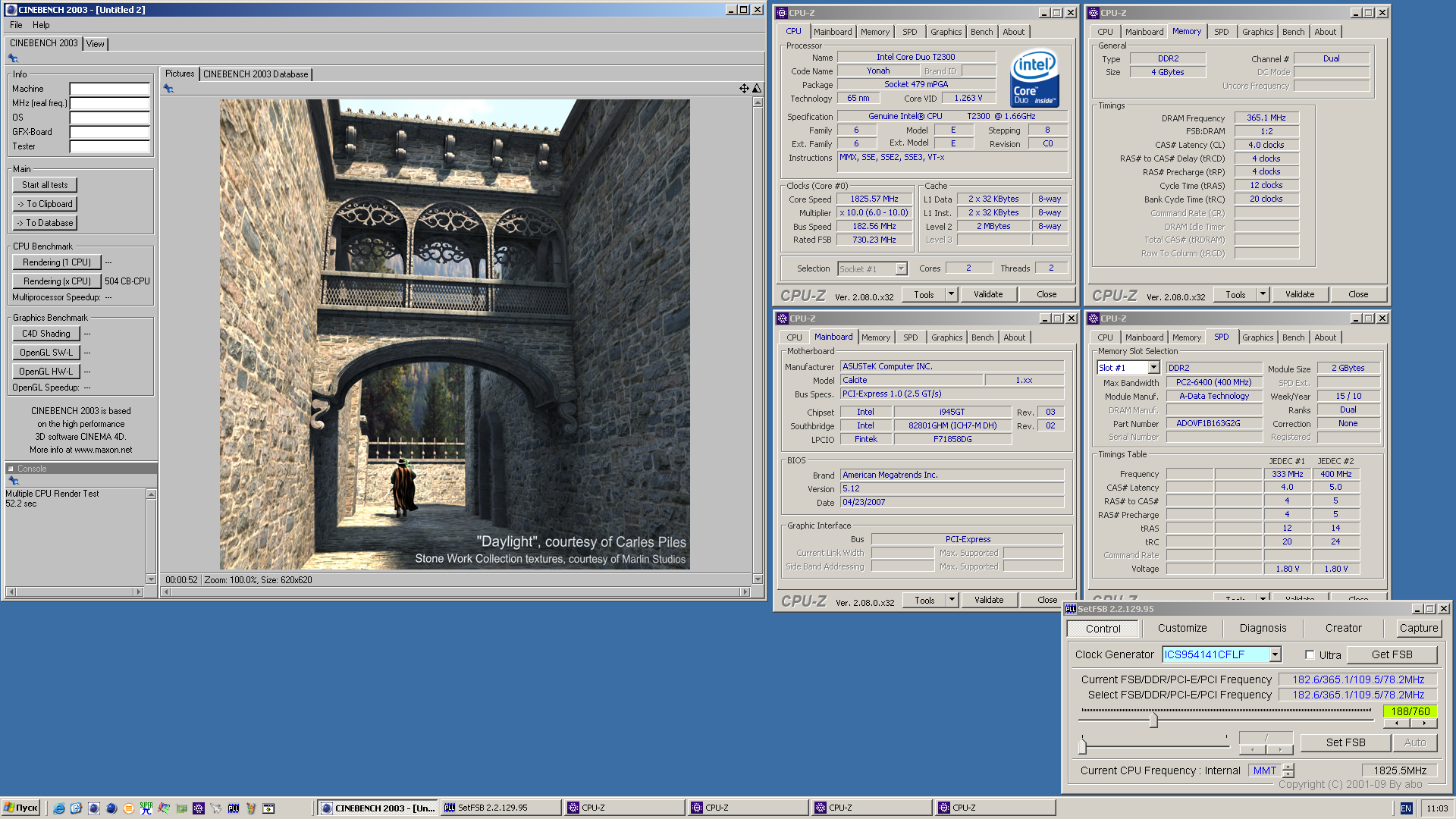This screenshot has width=1456, height=819.
Task: Open the Help menu in Cinebench
Action: click(41, 25)
